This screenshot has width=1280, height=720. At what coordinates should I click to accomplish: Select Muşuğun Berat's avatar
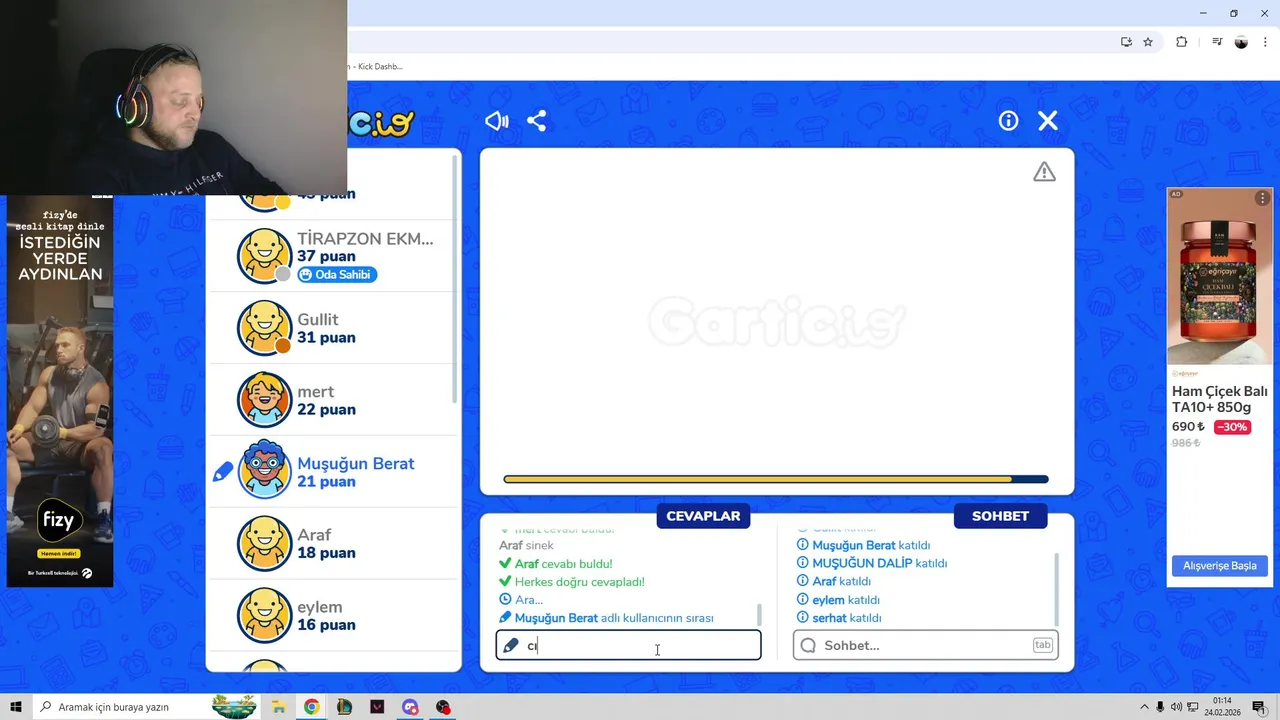pos(264,471)
